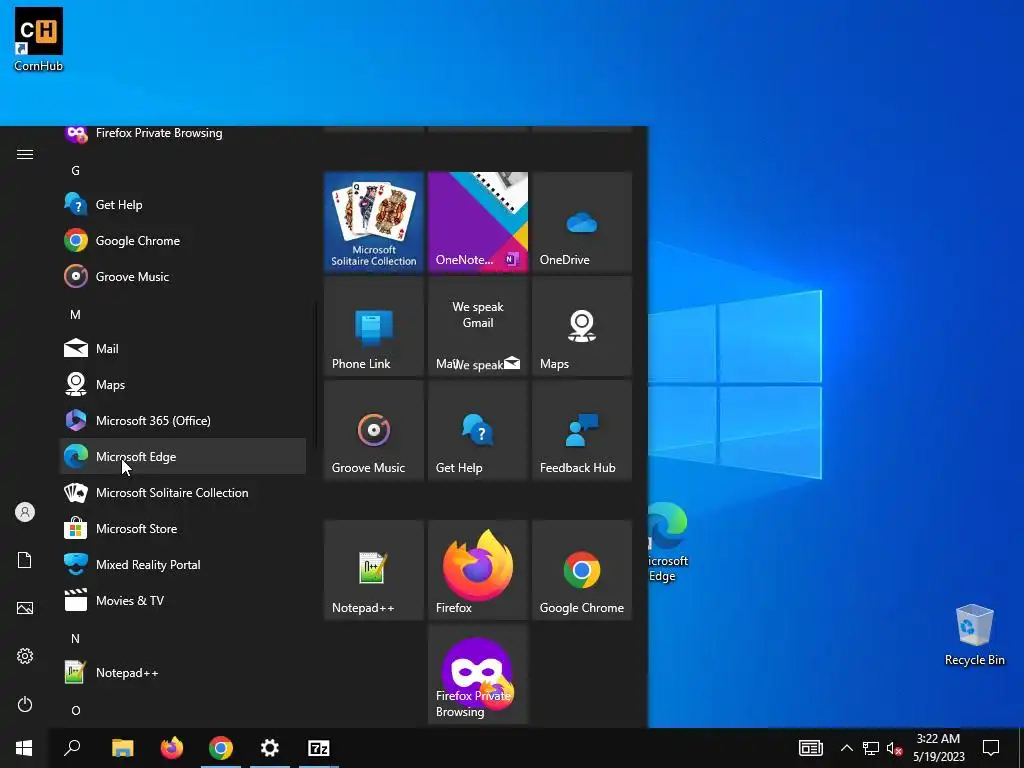Select the Recycle Bin desktop icon

(974, 635)
